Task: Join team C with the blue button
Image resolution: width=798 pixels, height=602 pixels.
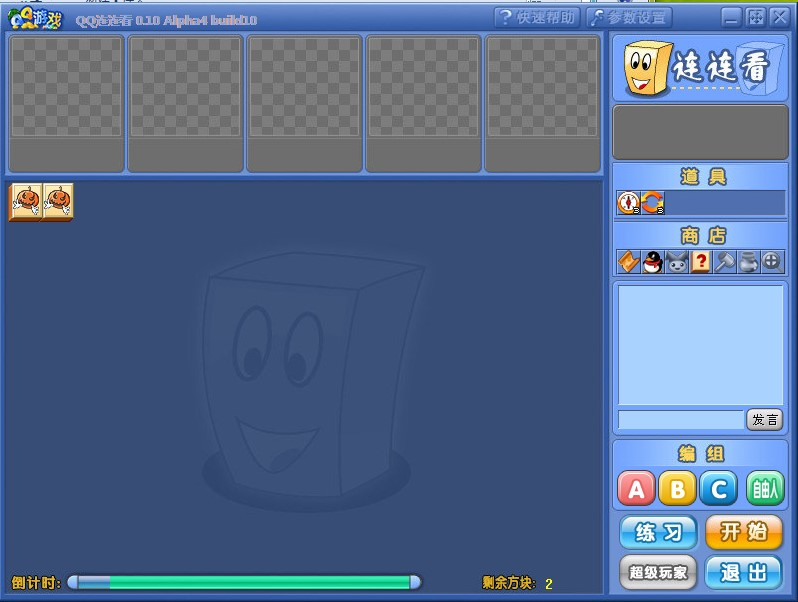Action: tap(719, 489)
